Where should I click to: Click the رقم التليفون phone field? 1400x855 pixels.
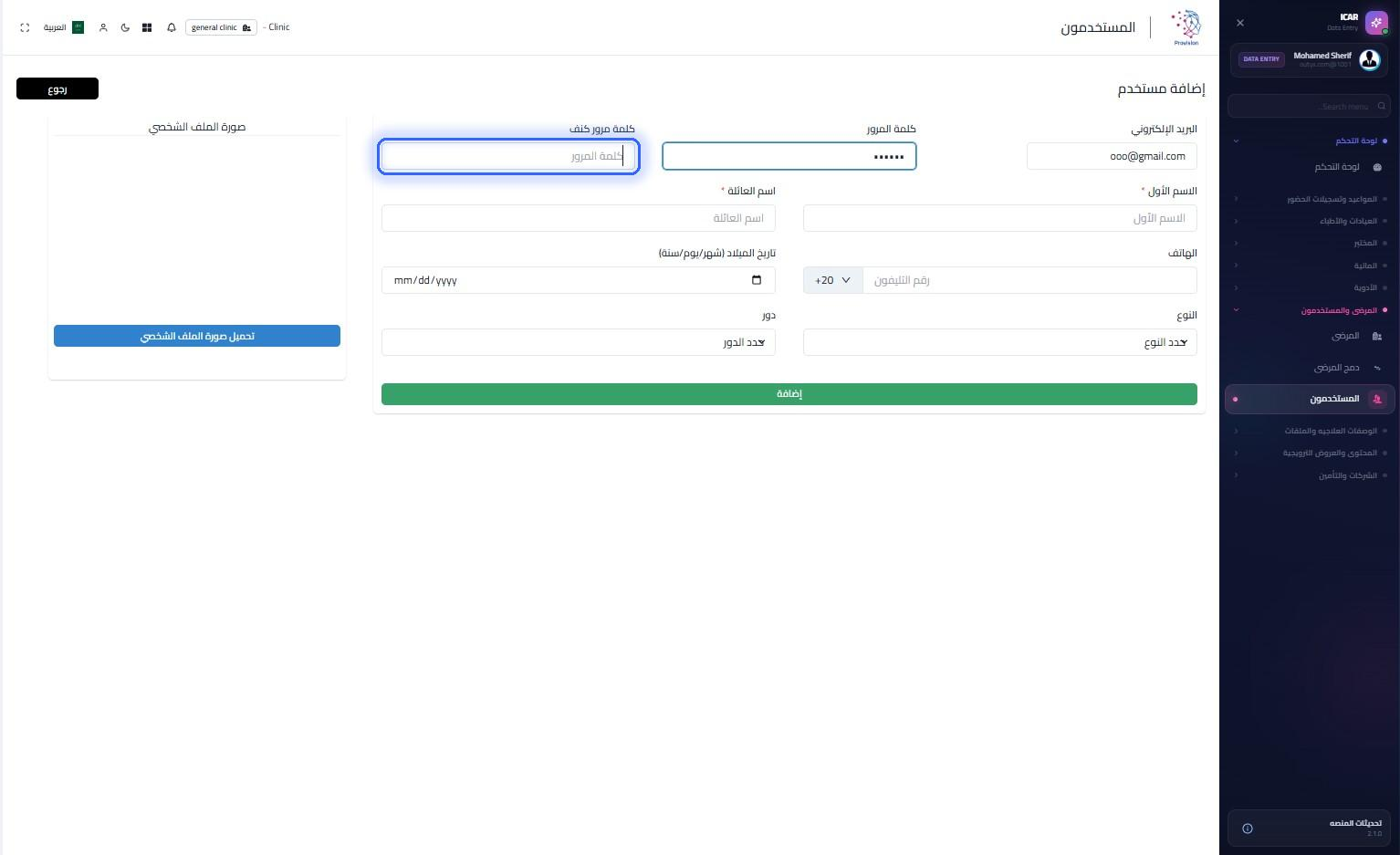pyautogui.click(x=1029, y=280)
